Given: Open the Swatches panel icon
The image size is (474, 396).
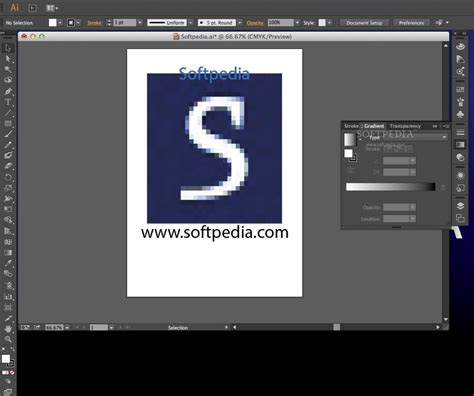Looking at the screenshot, I should click(x=460, y=89).
